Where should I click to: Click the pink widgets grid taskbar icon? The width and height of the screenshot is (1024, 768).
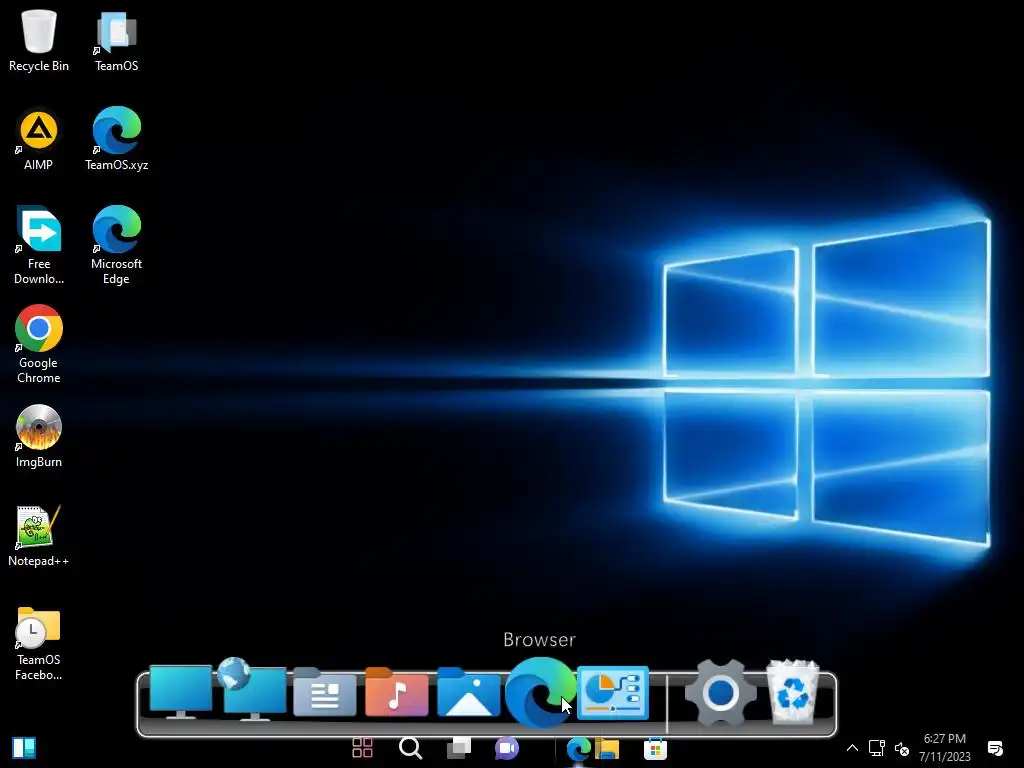pos(362,748)
